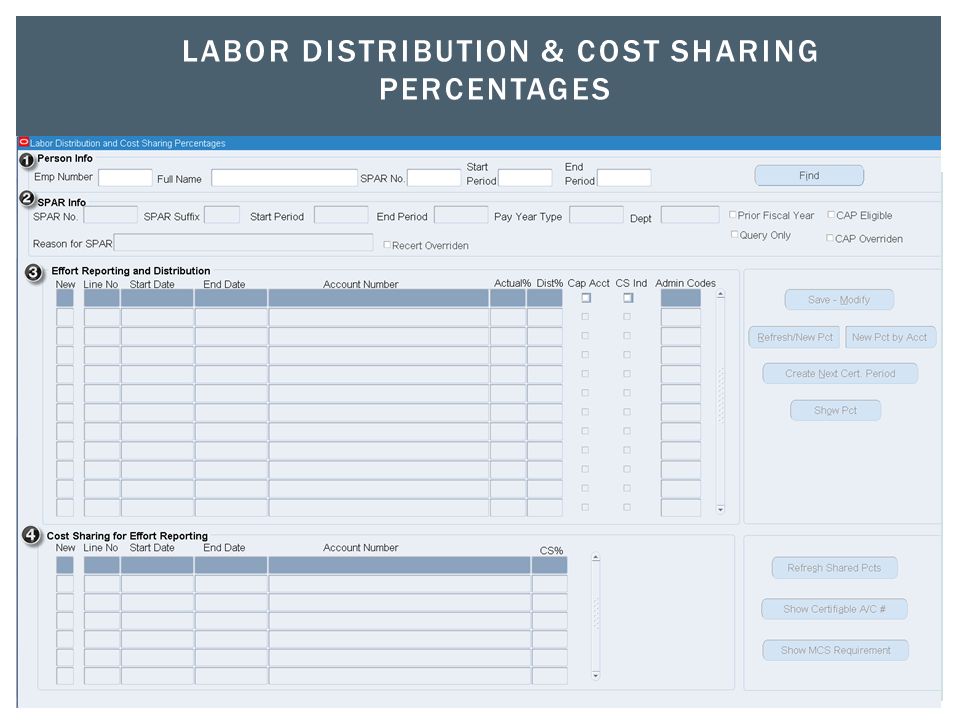Click Show MCS Requirement button

point(835,650)
